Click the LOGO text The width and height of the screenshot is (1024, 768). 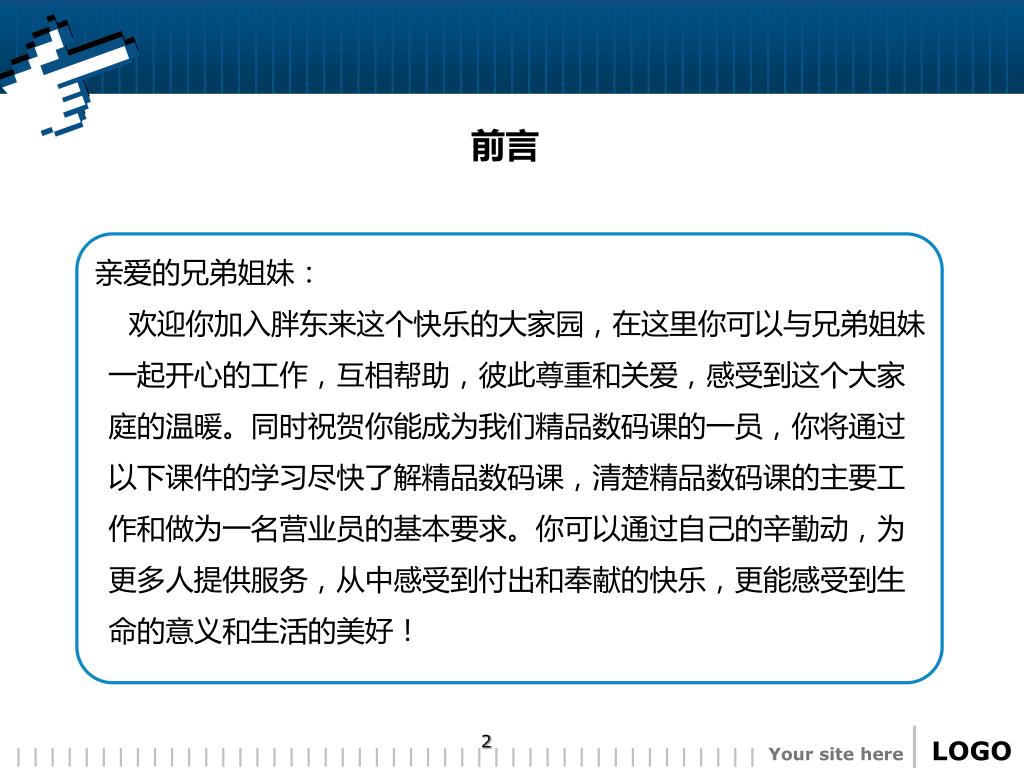[x=971, y=751]
